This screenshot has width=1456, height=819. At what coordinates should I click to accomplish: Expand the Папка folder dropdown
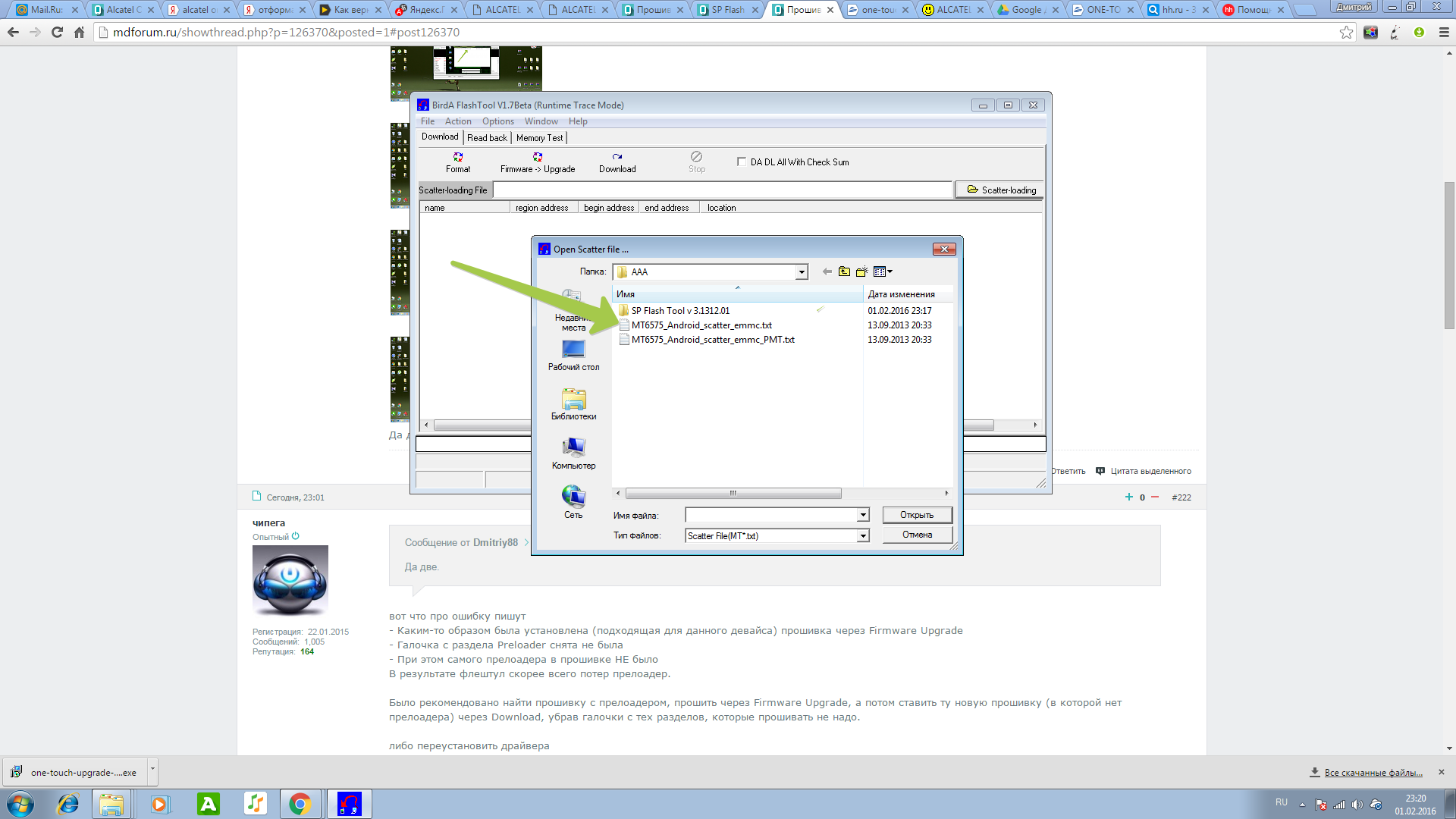click(801, 272)
